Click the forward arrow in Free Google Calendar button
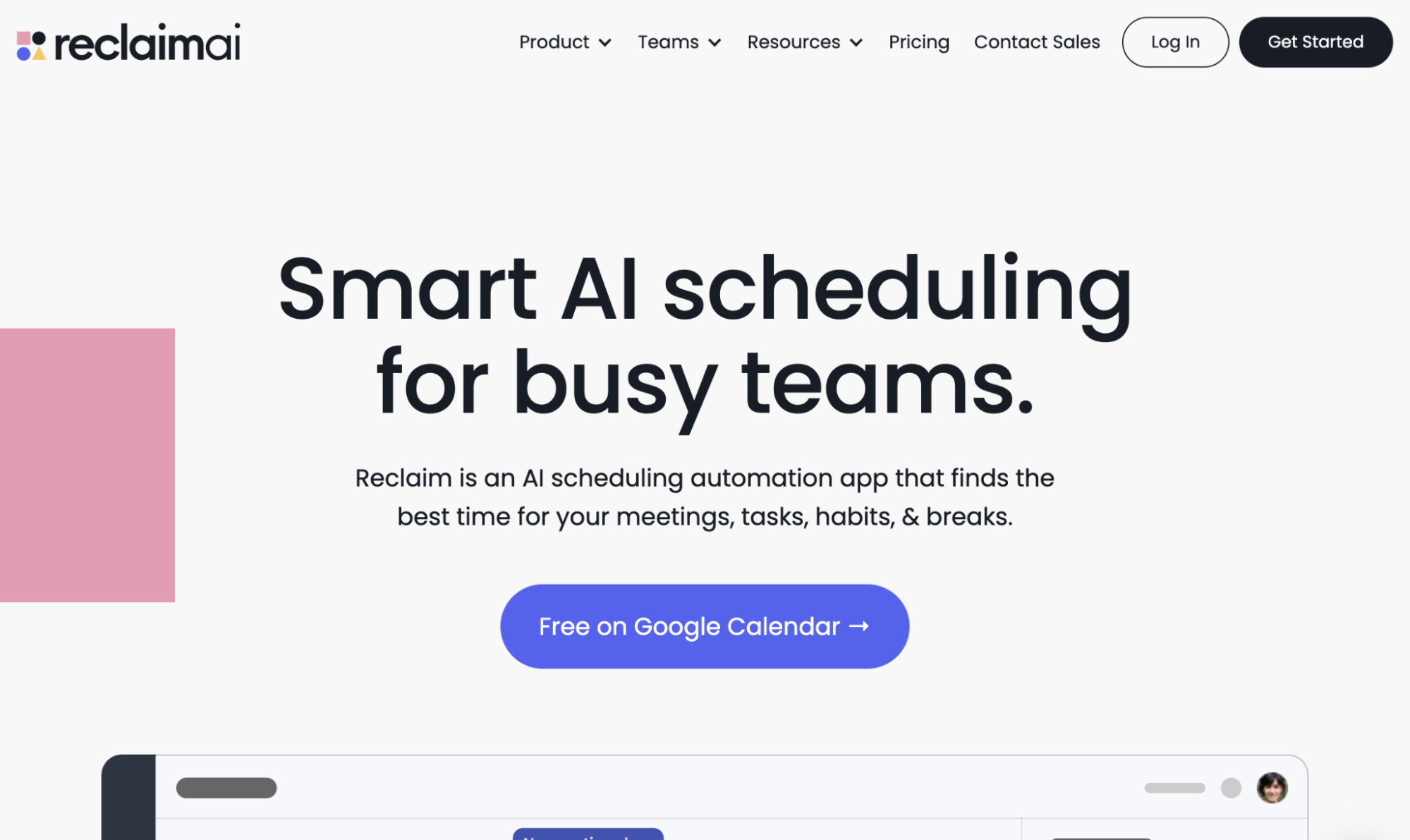The height and width of the screenshot is (840, 1410). point(860,626)
